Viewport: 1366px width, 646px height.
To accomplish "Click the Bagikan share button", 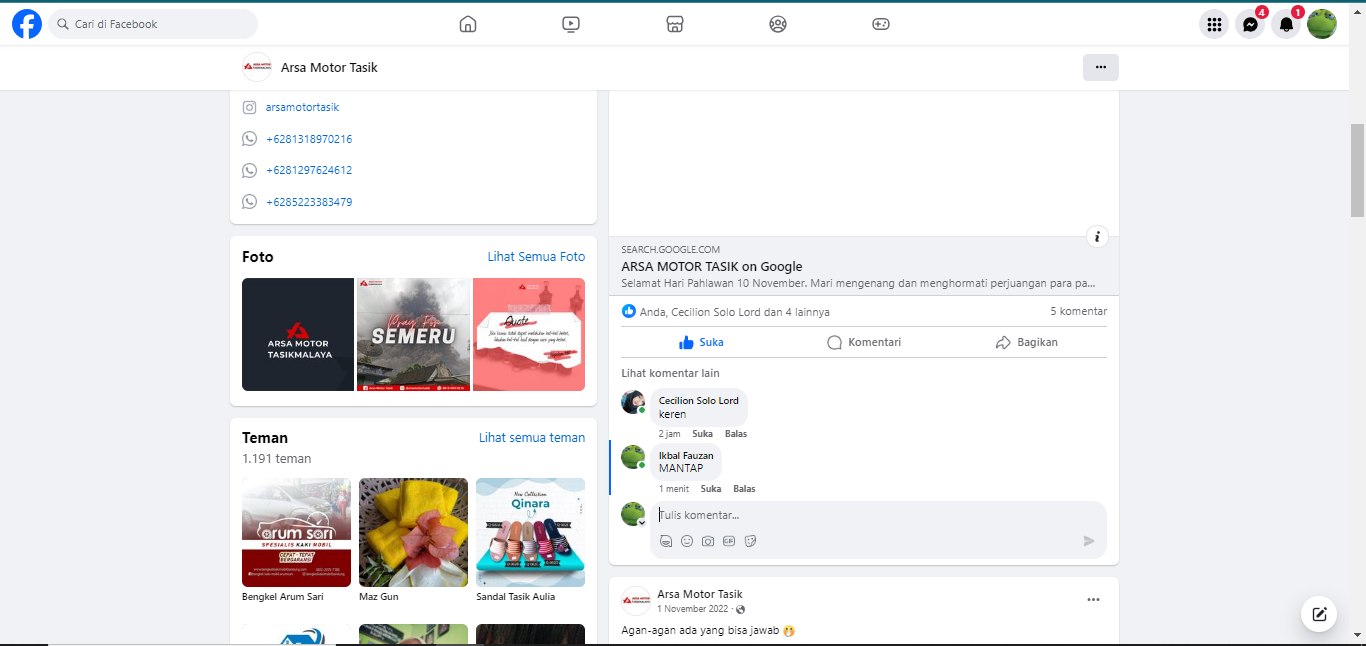I will coord(1026,342).
